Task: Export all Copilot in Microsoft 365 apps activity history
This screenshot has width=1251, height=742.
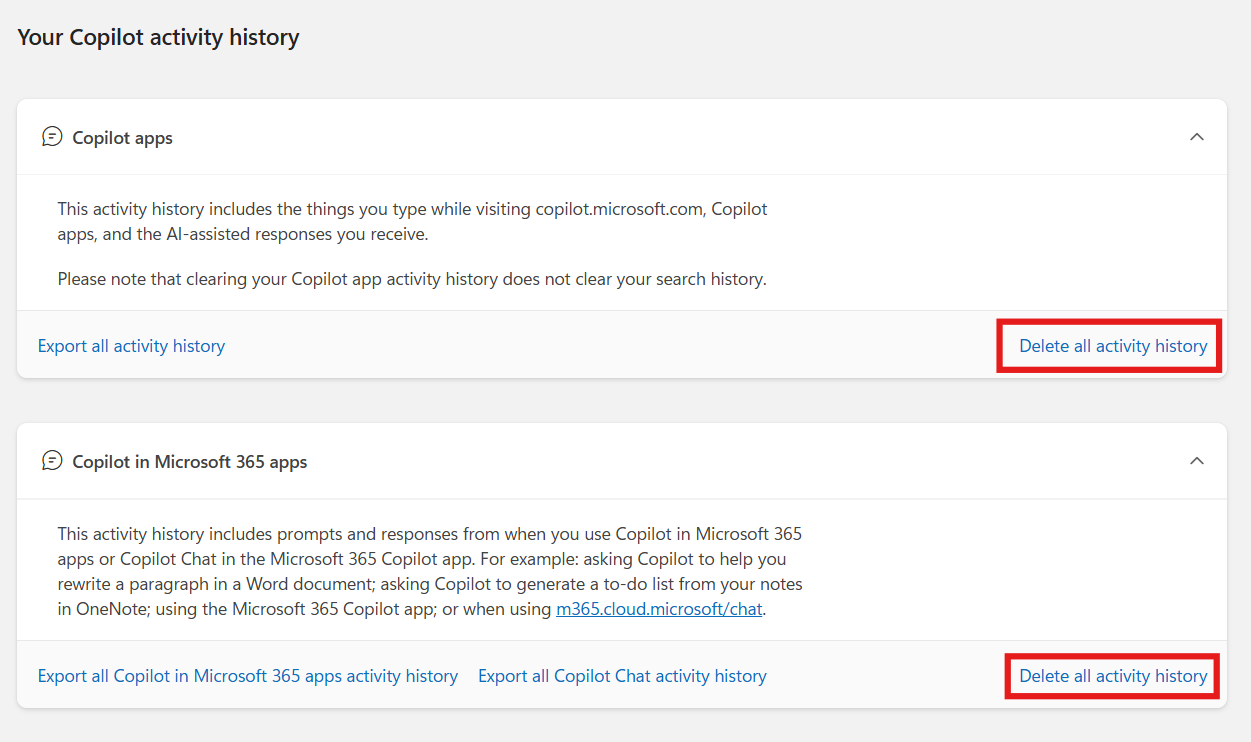Action: [247, 676]
